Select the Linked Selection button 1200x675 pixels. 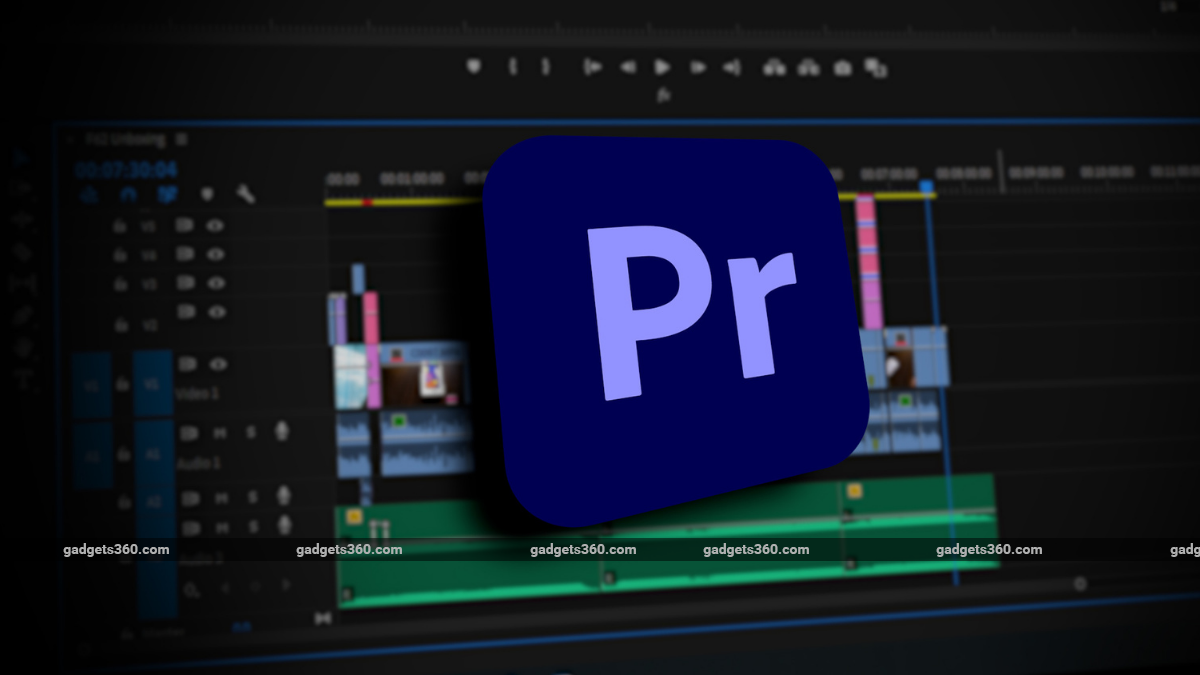(x=167, y=194)
